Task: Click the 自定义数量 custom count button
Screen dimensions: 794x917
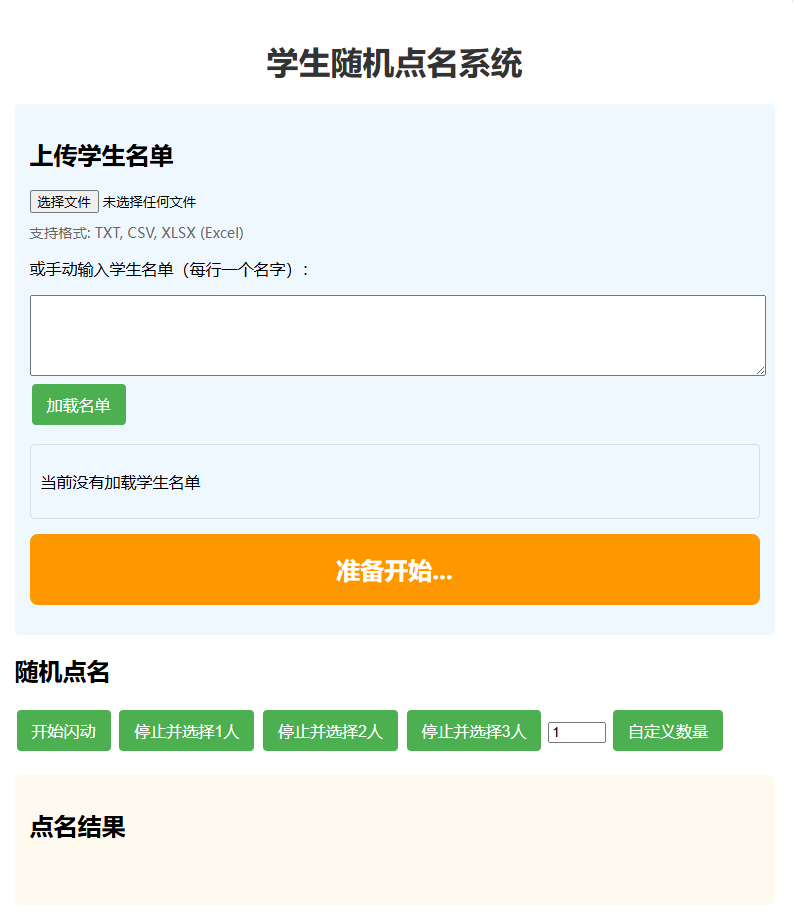Action: tap(667, 730)
